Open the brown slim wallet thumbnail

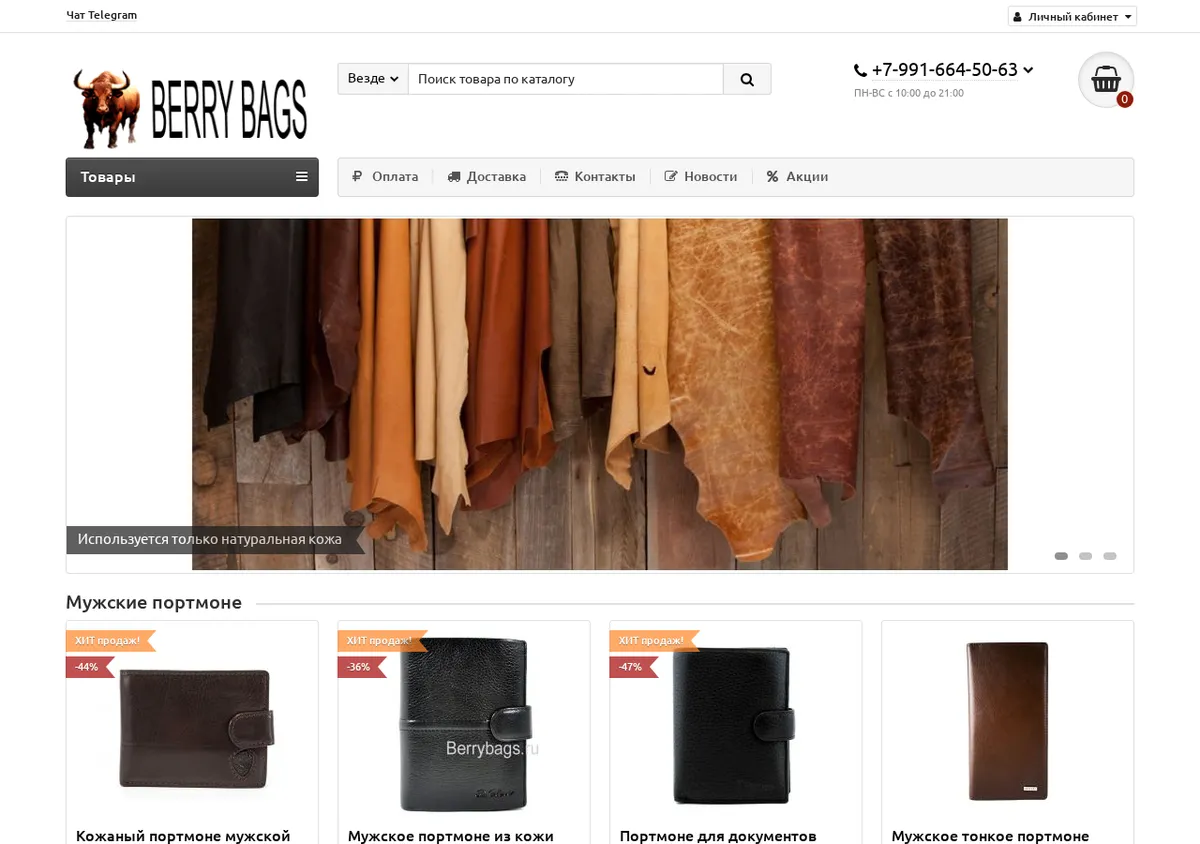click(1008, 721)
